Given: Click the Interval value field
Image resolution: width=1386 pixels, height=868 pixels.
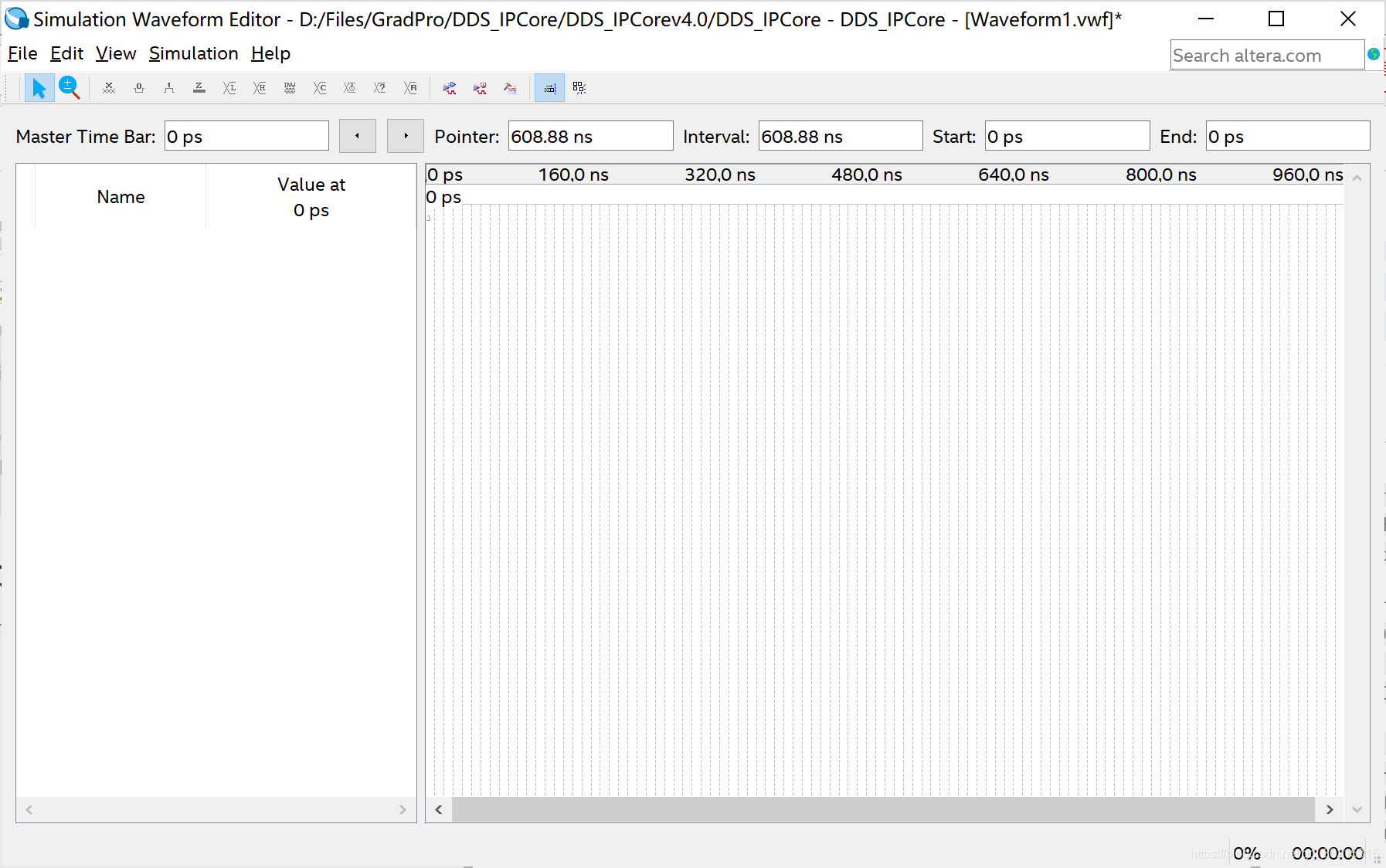Looking at the screenshot, I should 841,136.
